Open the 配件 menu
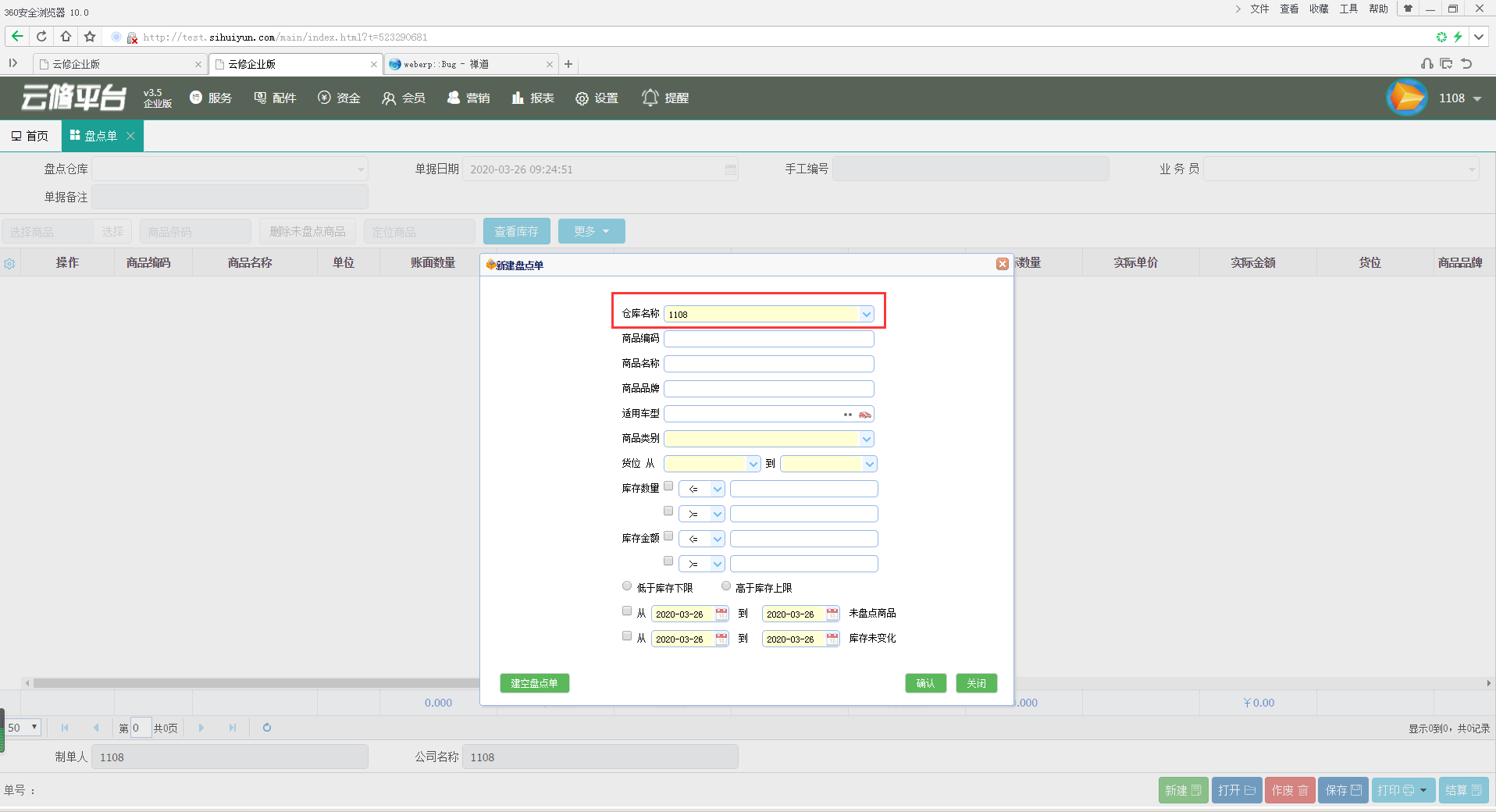Viewport: 1496px width, 812px height. click(275, 98)
